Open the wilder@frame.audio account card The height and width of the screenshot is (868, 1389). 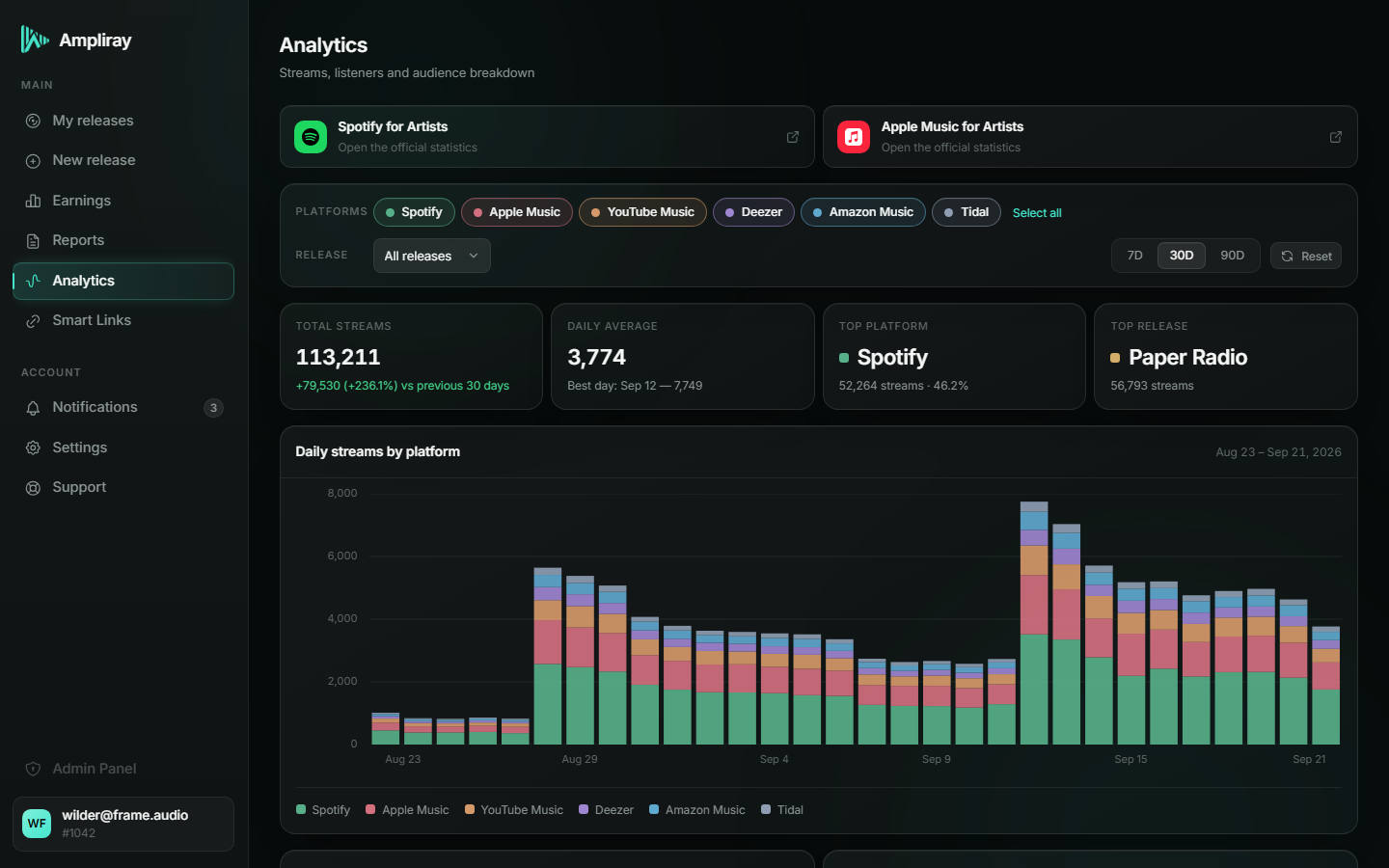tap(123, 824)
